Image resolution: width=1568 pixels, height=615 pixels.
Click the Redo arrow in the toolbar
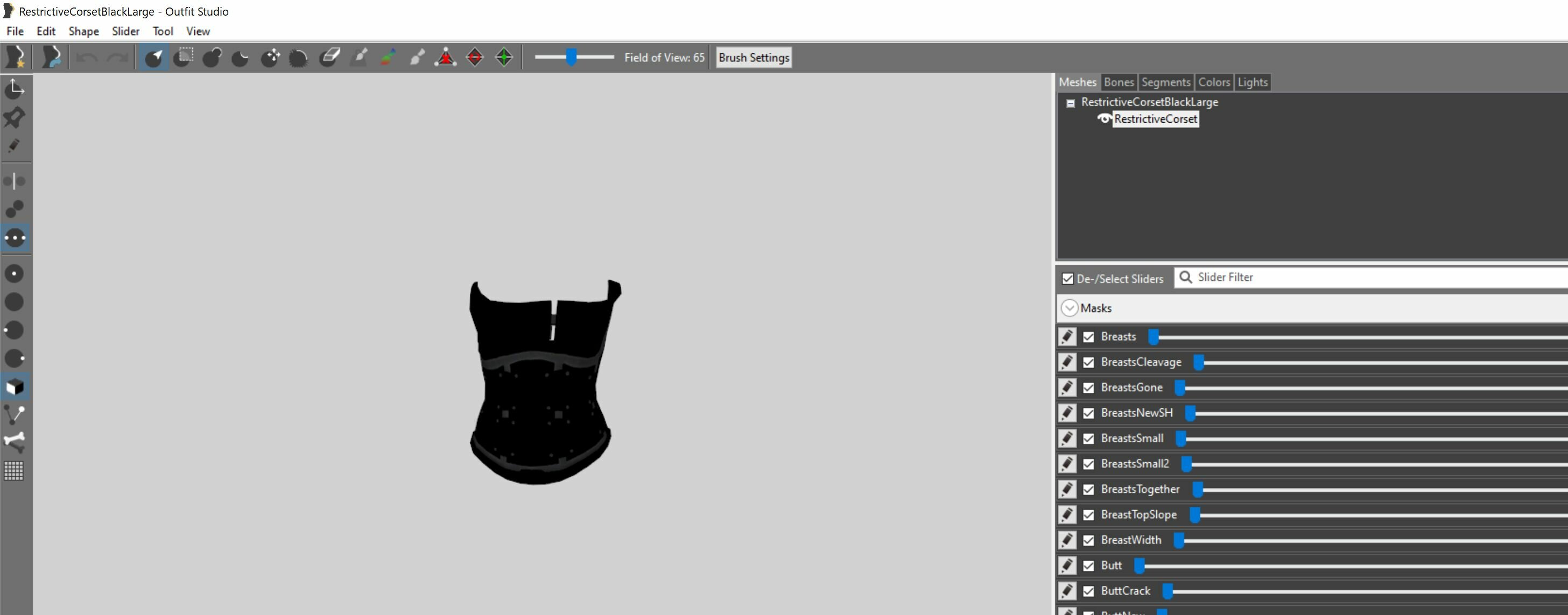coord(117,57)
